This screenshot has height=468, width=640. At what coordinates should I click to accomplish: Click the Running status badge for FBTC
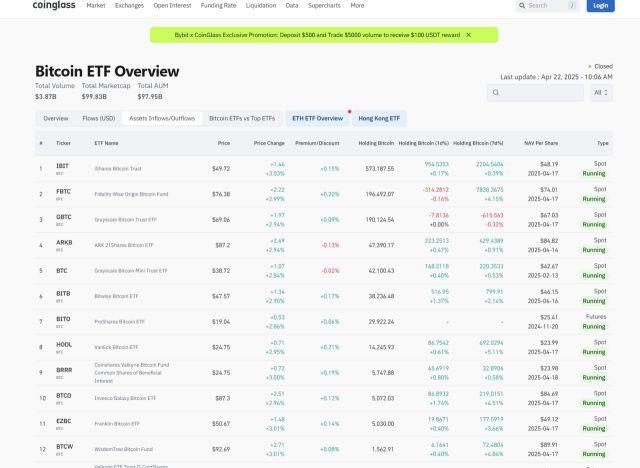[x=594, y=198]
